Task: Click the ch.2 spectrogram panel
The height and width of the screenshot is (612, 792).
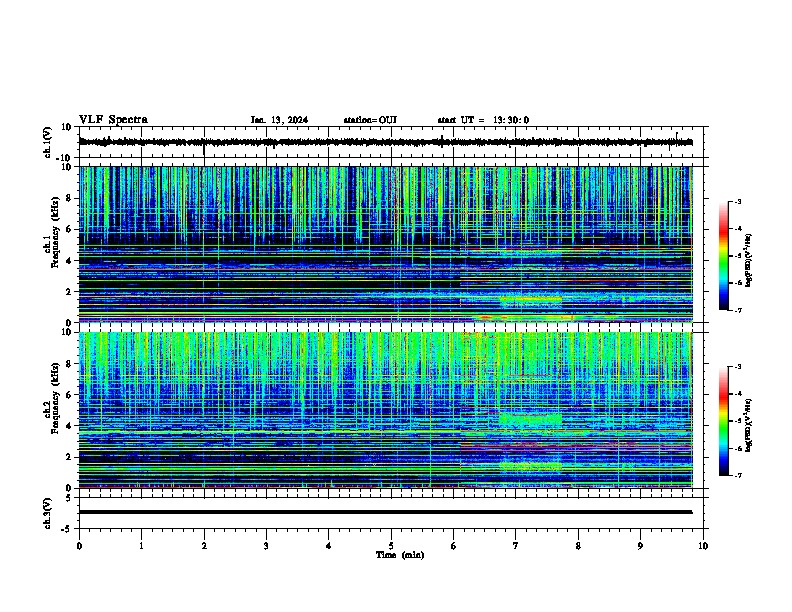Action: [x=385, y=410]
